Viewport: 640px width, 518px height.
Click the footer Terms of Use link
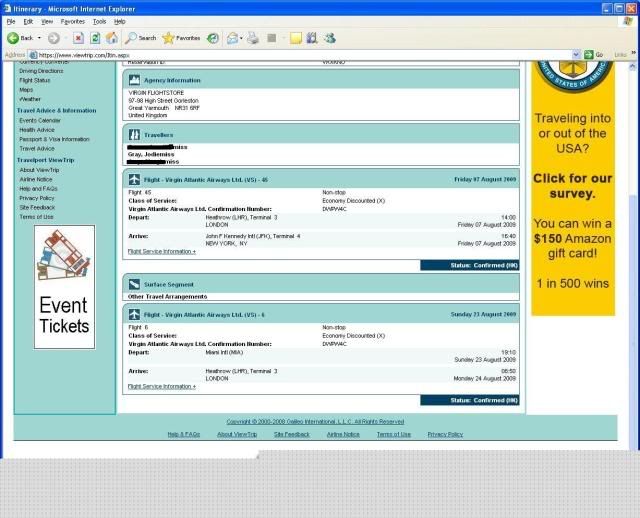pos(394,434)
